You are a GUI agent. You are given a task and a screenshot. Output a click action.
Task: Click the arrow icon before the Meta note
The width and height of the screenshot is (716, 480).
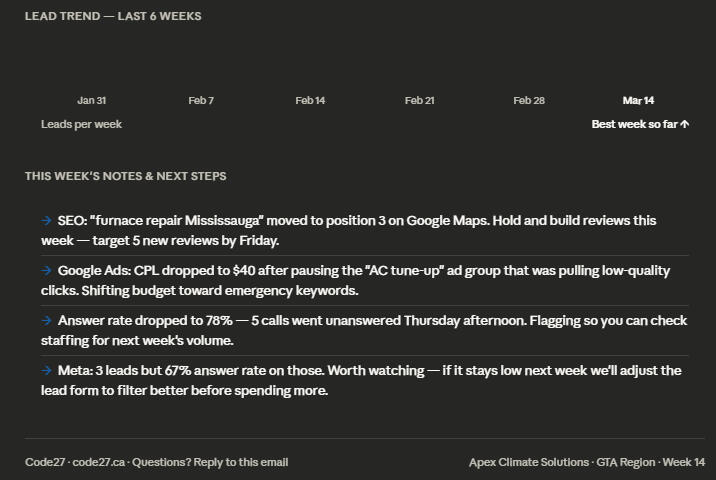pos(46,370)
